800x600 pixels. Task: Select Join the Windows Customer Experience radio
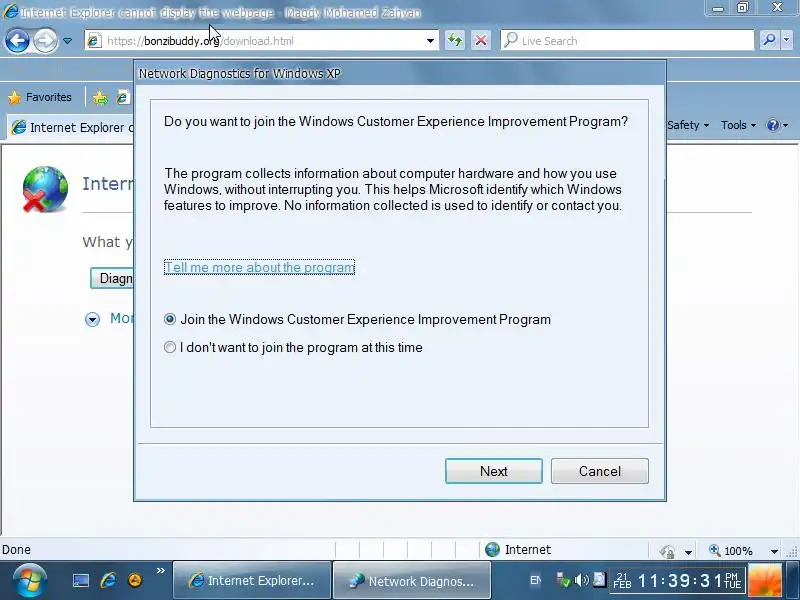[x=170, y=319]
